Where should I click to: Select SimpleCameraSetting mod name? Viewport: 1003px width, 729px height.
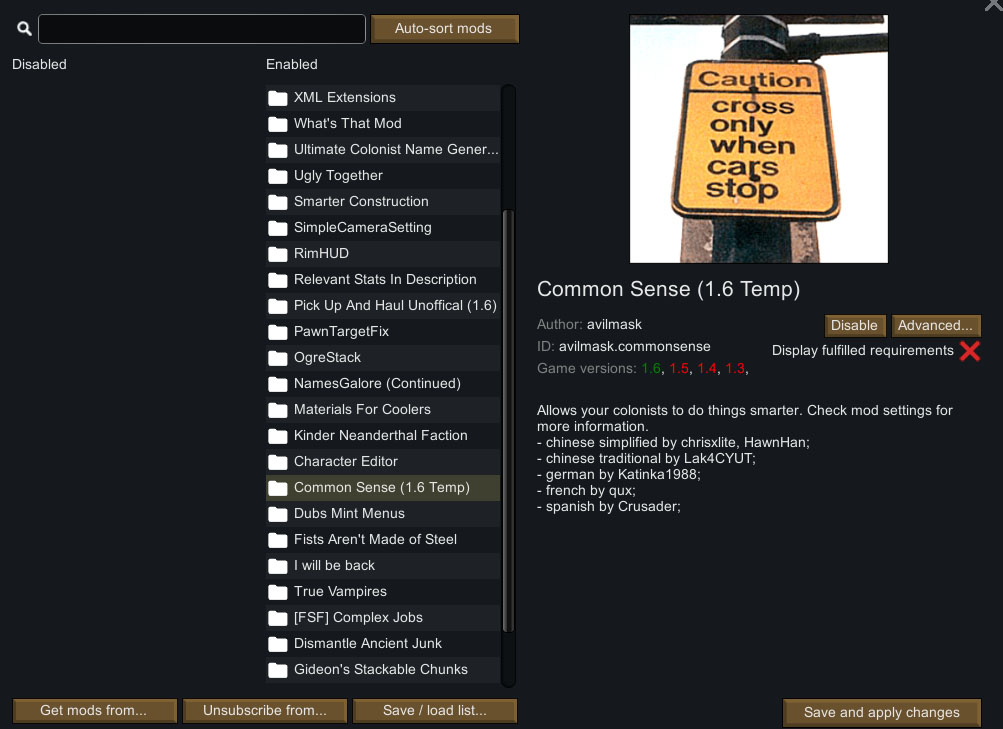click(363, 228)
